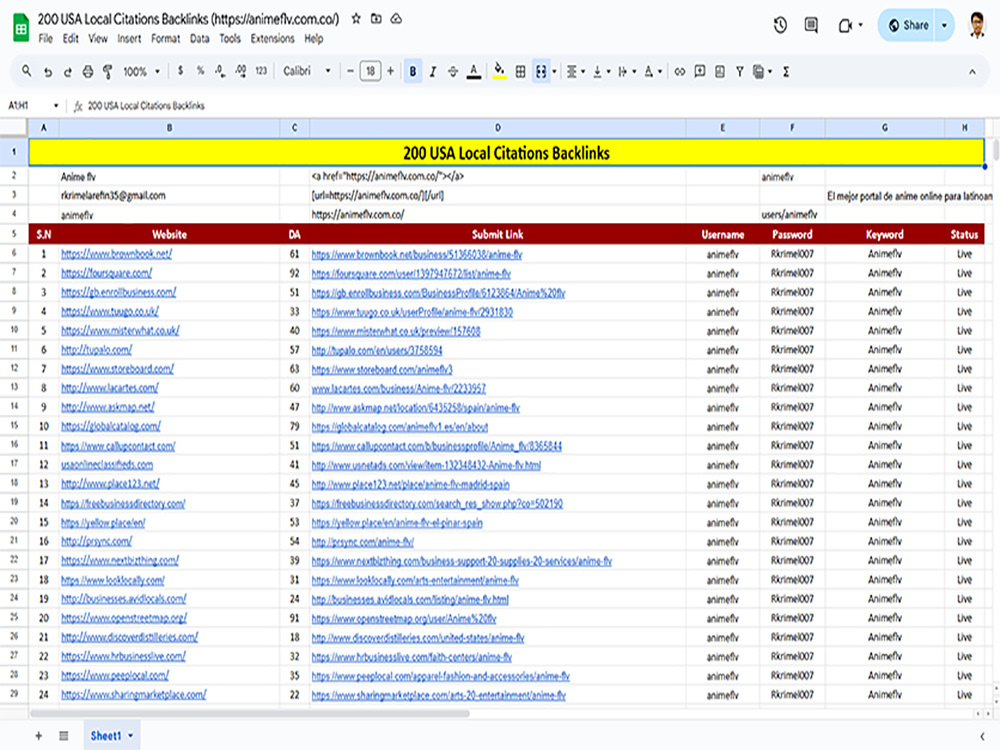
Task: Select the Sheet1 tab
Action: pos(112,735)
